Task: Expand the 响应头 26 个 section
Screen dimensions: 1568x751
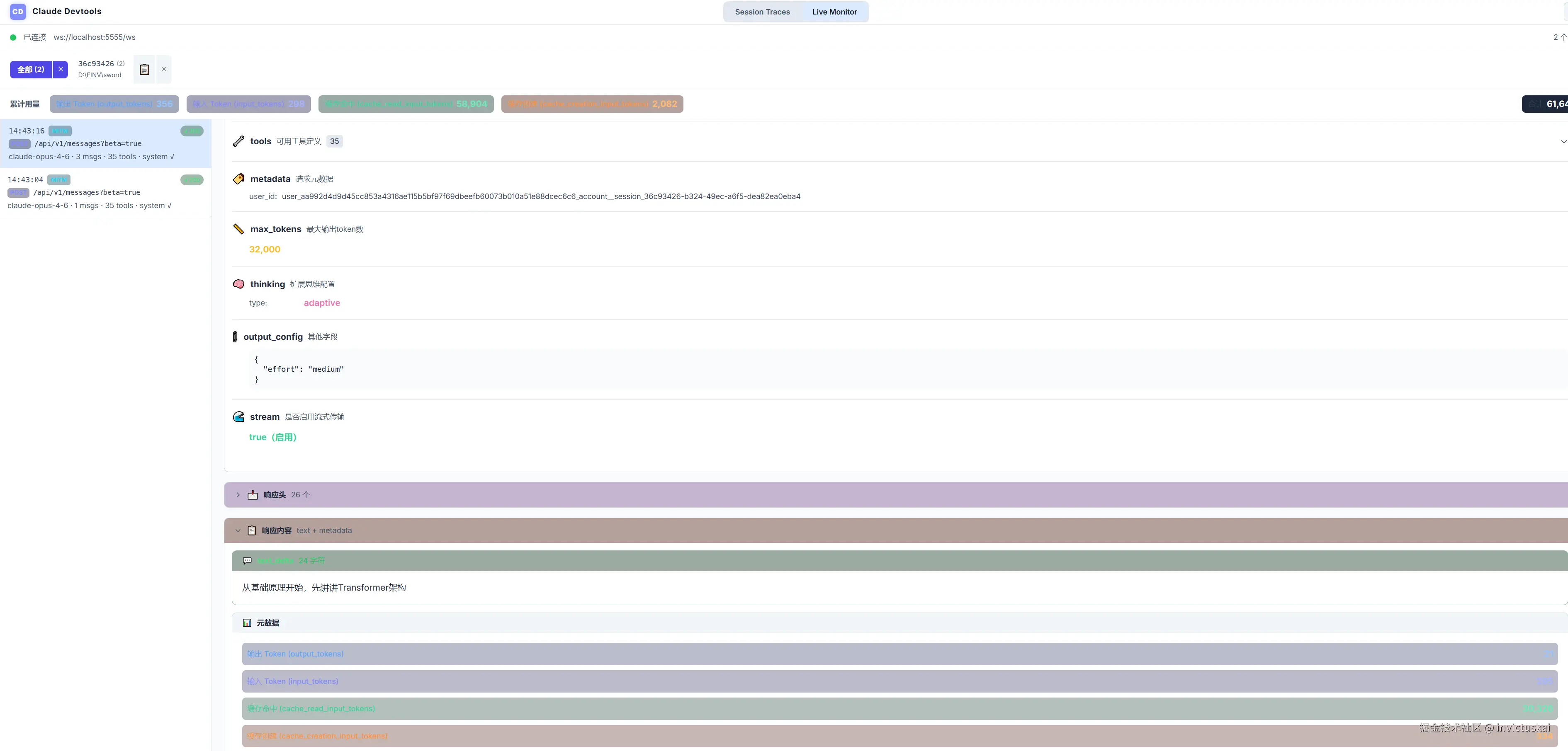Action: [x=238, y=495]
